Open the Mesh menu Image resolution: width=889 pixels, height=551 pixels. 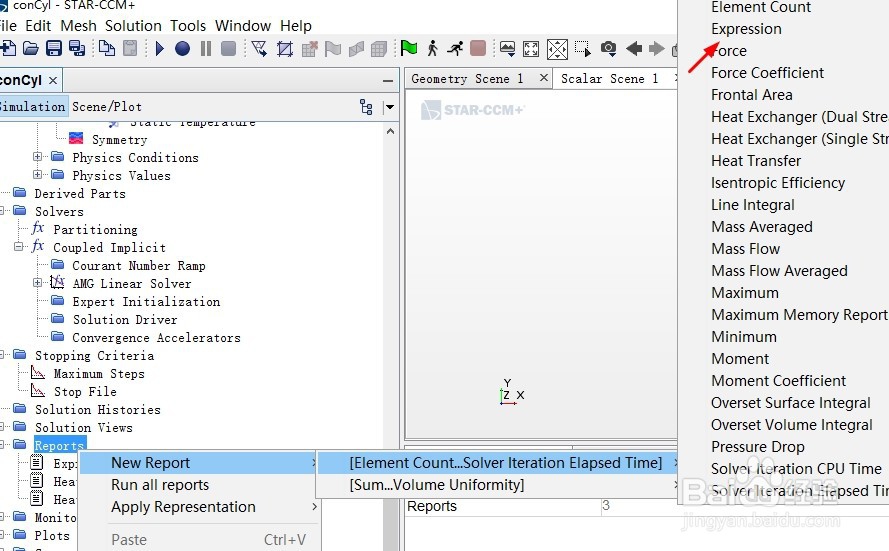[x=78, y=26]
